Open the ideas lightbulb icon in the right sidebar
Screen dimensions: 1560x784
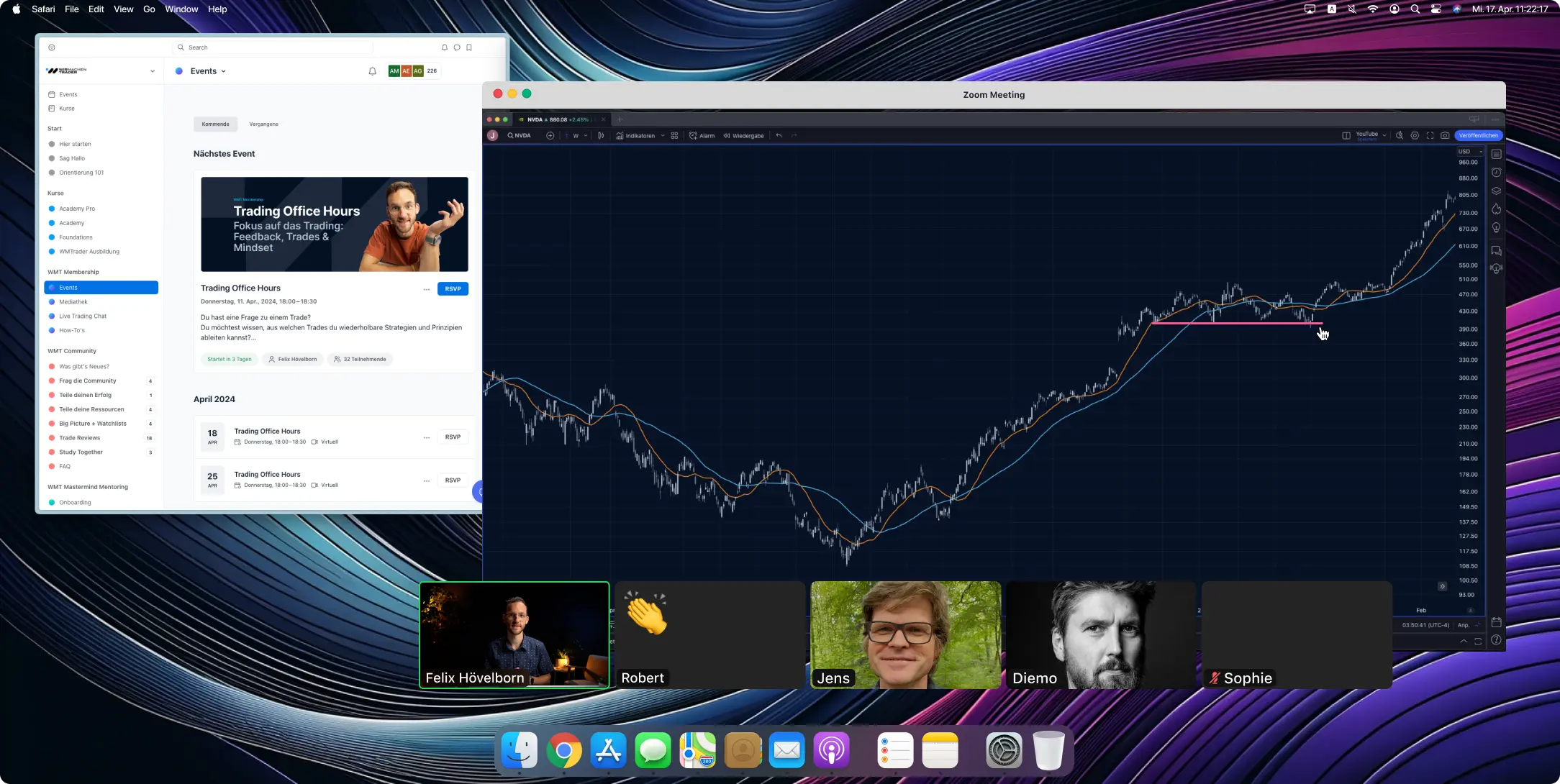1497,228
